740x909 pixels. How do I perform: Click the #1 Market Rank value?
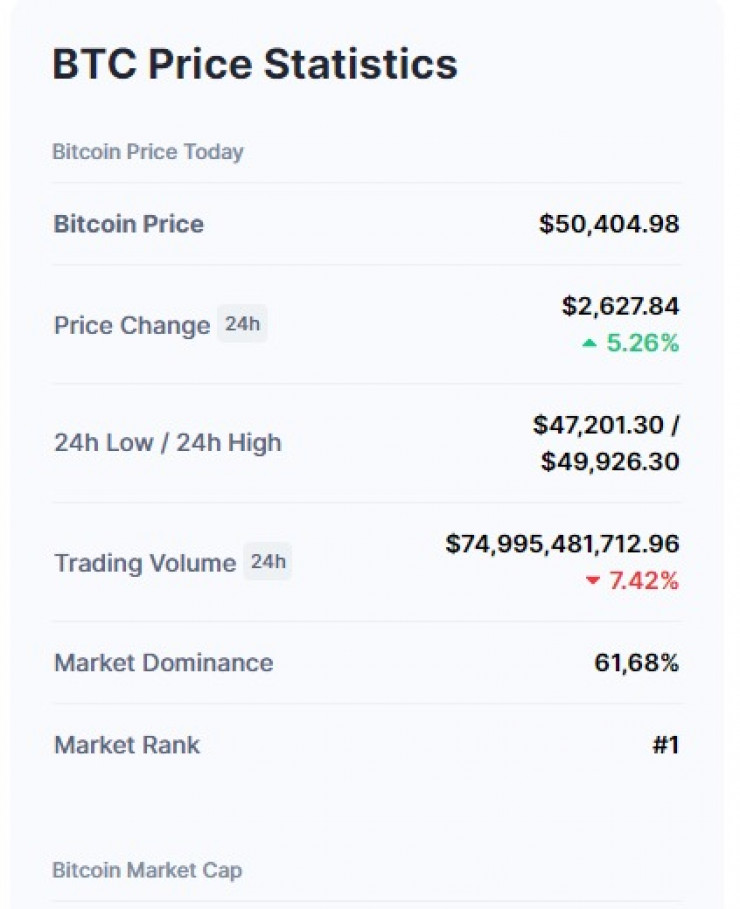(x=666, y=745)
